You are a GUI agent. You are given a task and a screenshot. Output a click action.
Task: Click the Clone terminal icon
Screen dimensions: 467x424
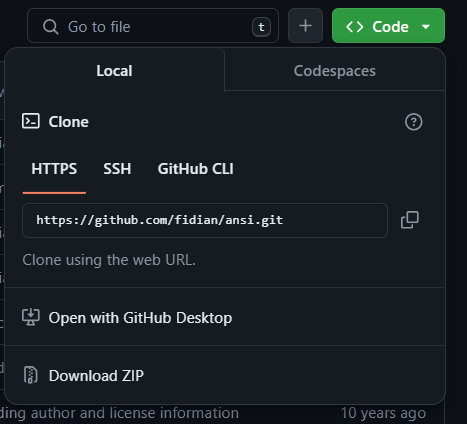click(x=31, y=121)
